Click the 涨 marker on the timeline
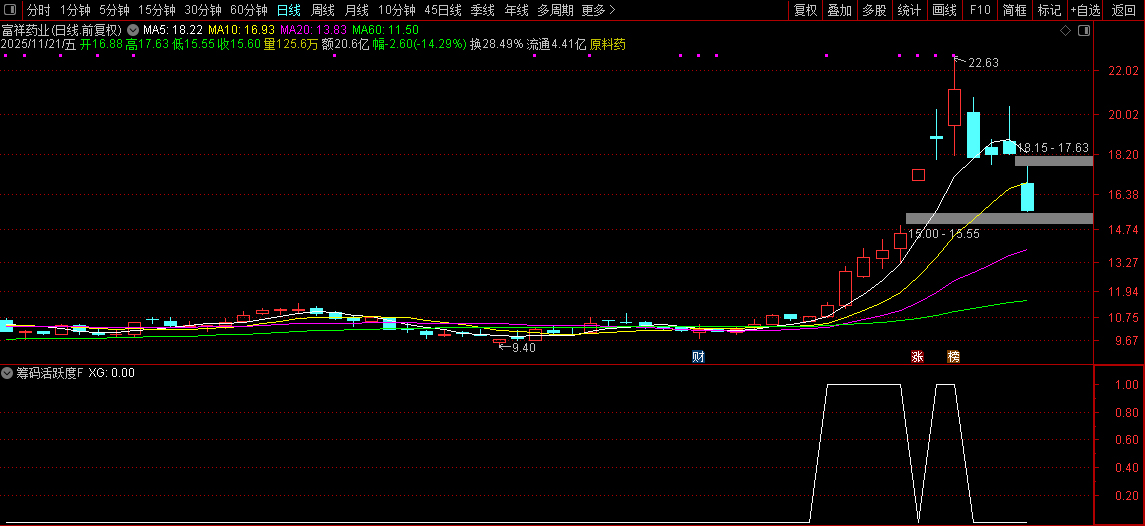This screenshot has height=526, width=1145. [917, 356]
